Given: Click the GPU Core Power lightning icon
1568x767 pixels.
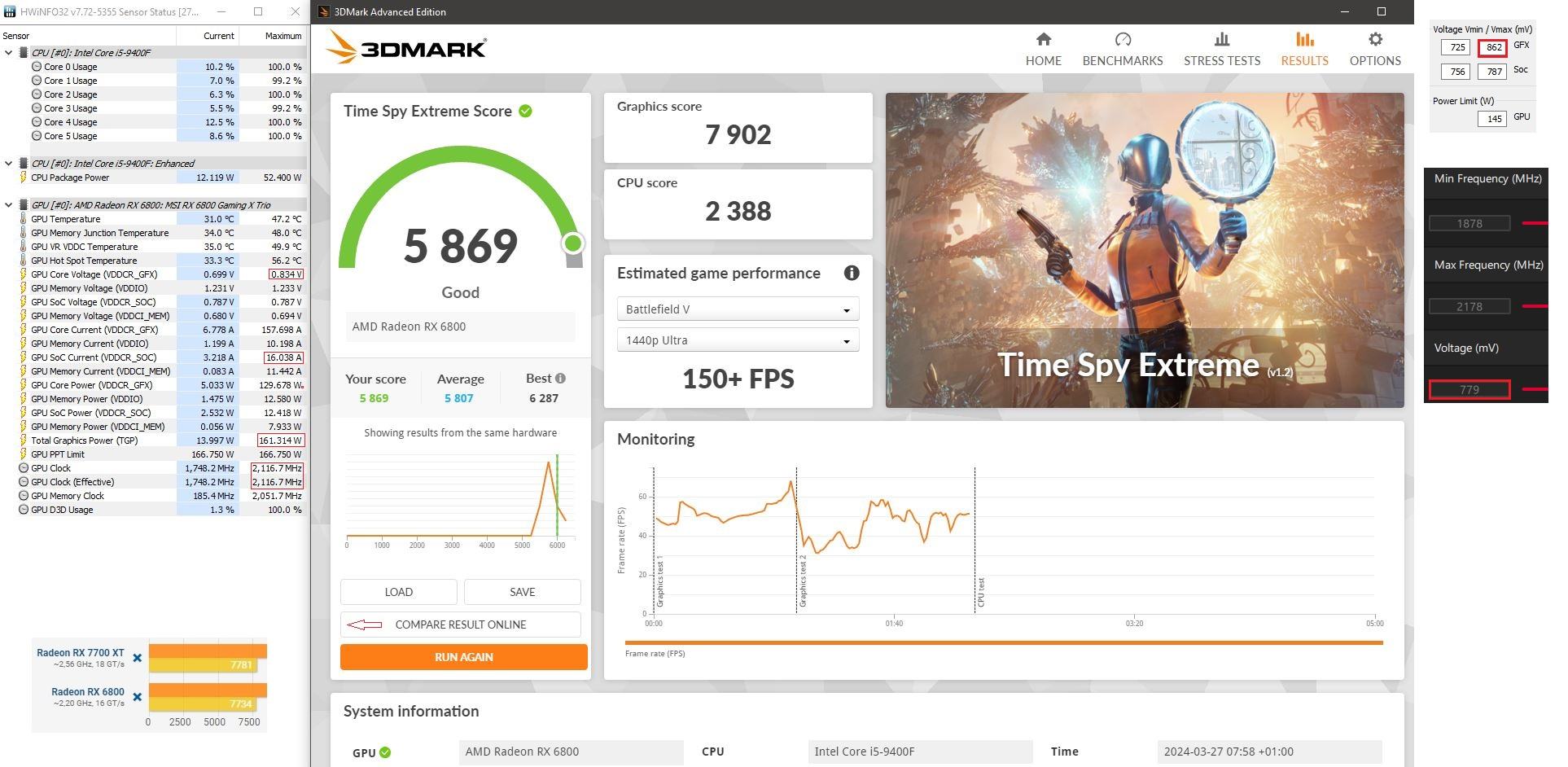Looking at the screenshot, I should pos(23,385).
